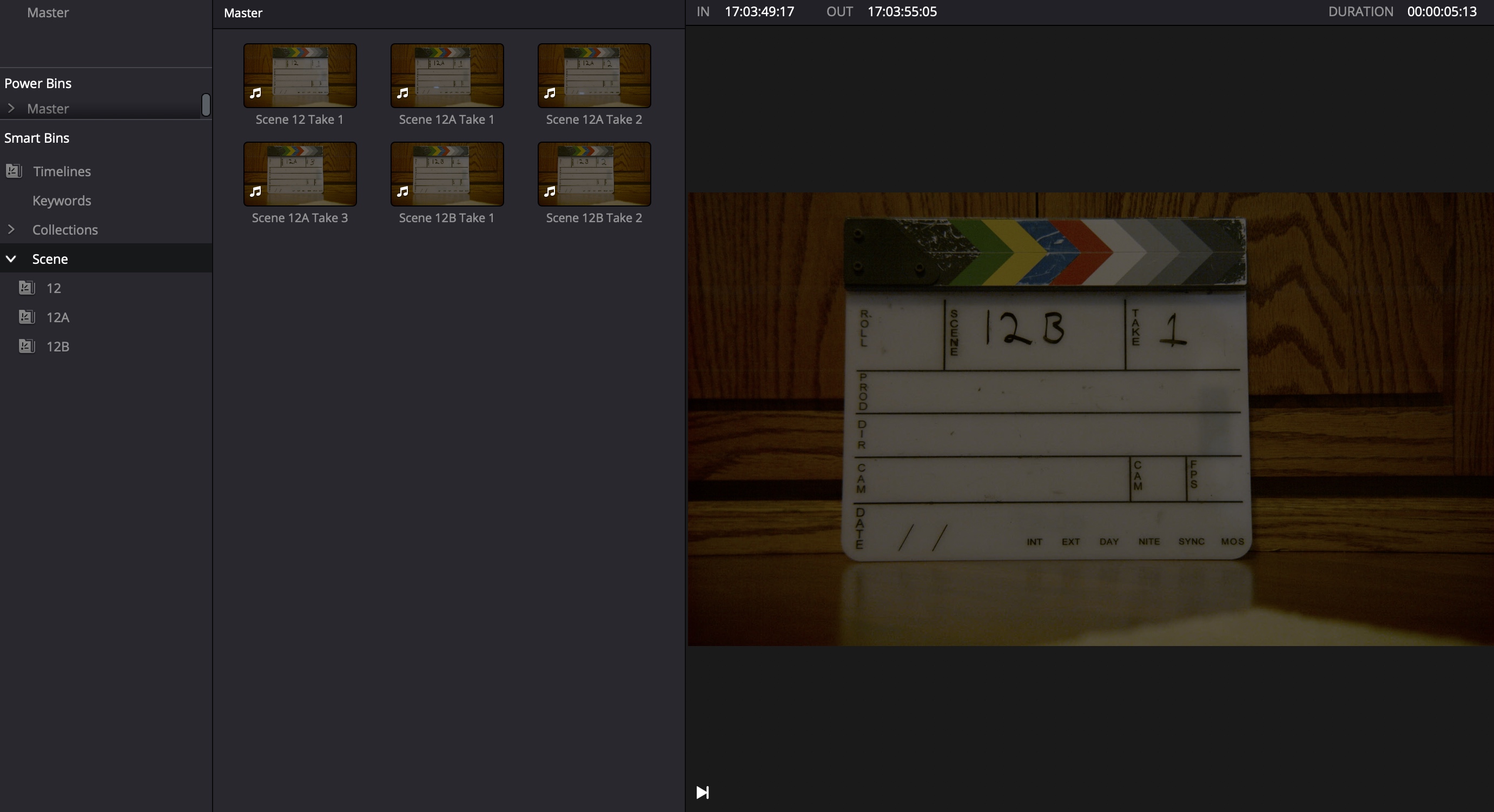Screen dimensions: 1494x812
Task: Click the Scene 12B Take 1 clip name
Action: [447, 218]
